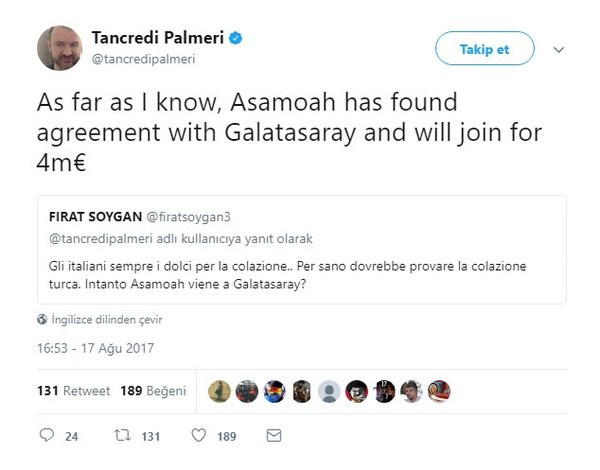The image size is (600, 470).
Task: View the 131 Retweet list
Action: [x=73, y=391]
